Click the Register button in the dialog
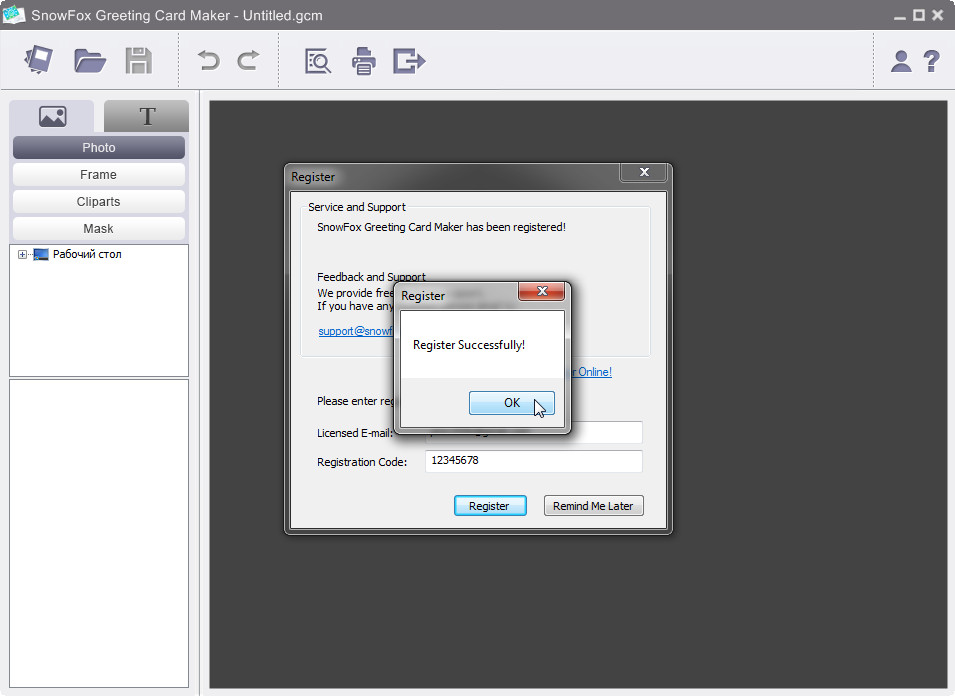Image resolution: width=955 pixels, height=696 pixels. point(490,506)
